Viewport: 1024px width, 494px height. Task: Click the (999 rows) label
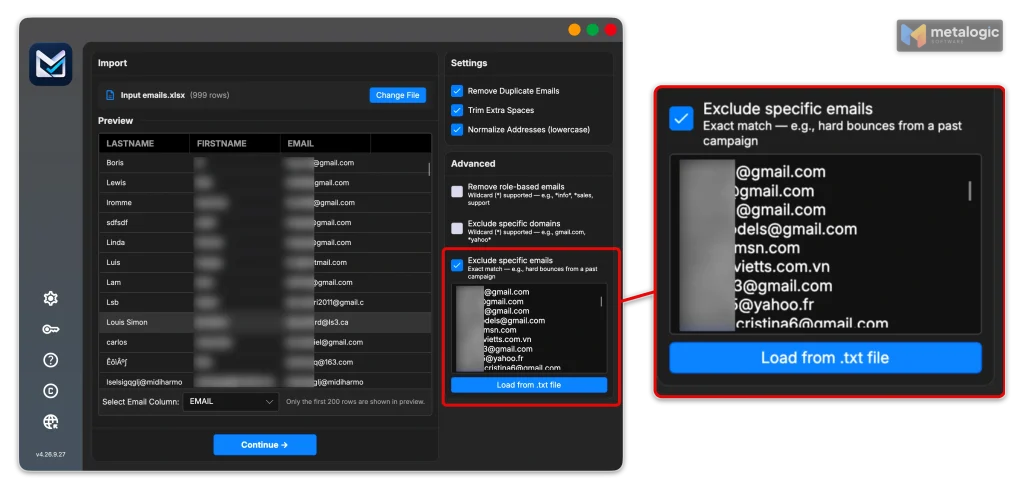click(x=210, y=95)
